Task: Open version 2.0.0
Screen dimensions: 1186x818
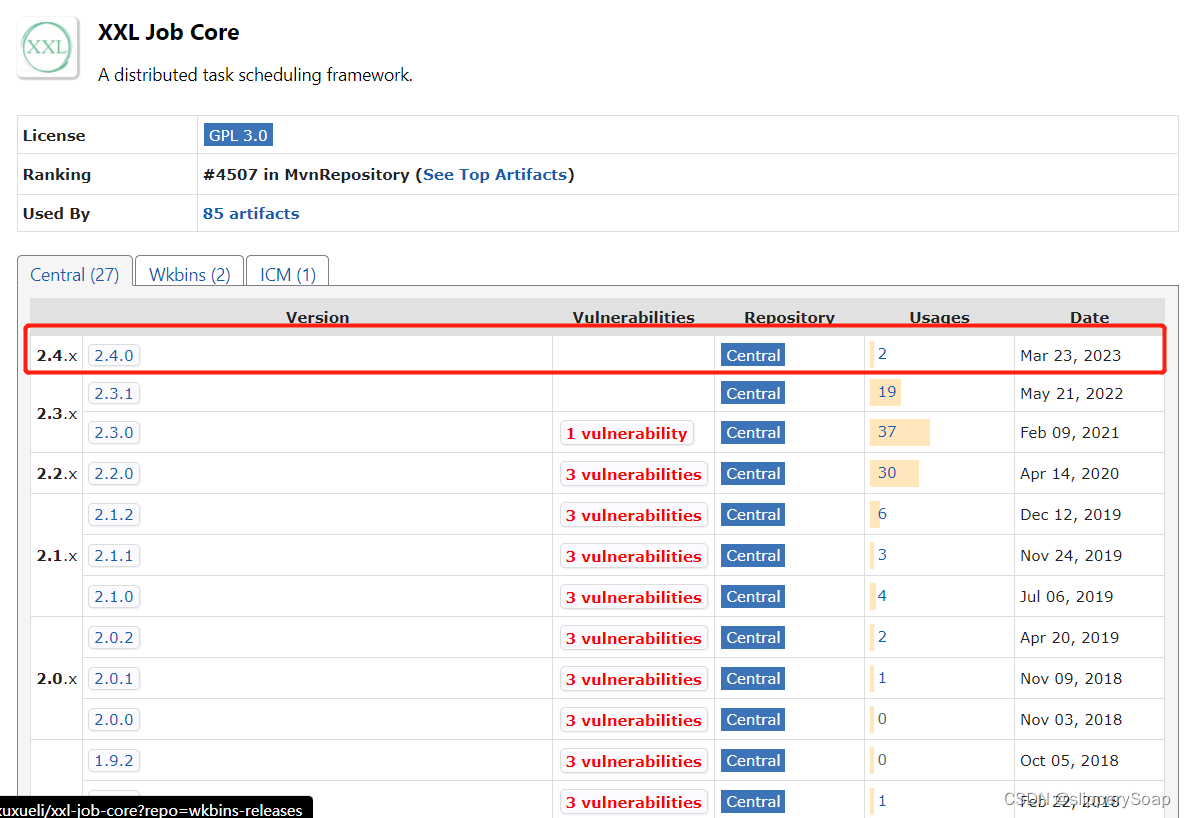Action: coord(114,720)
